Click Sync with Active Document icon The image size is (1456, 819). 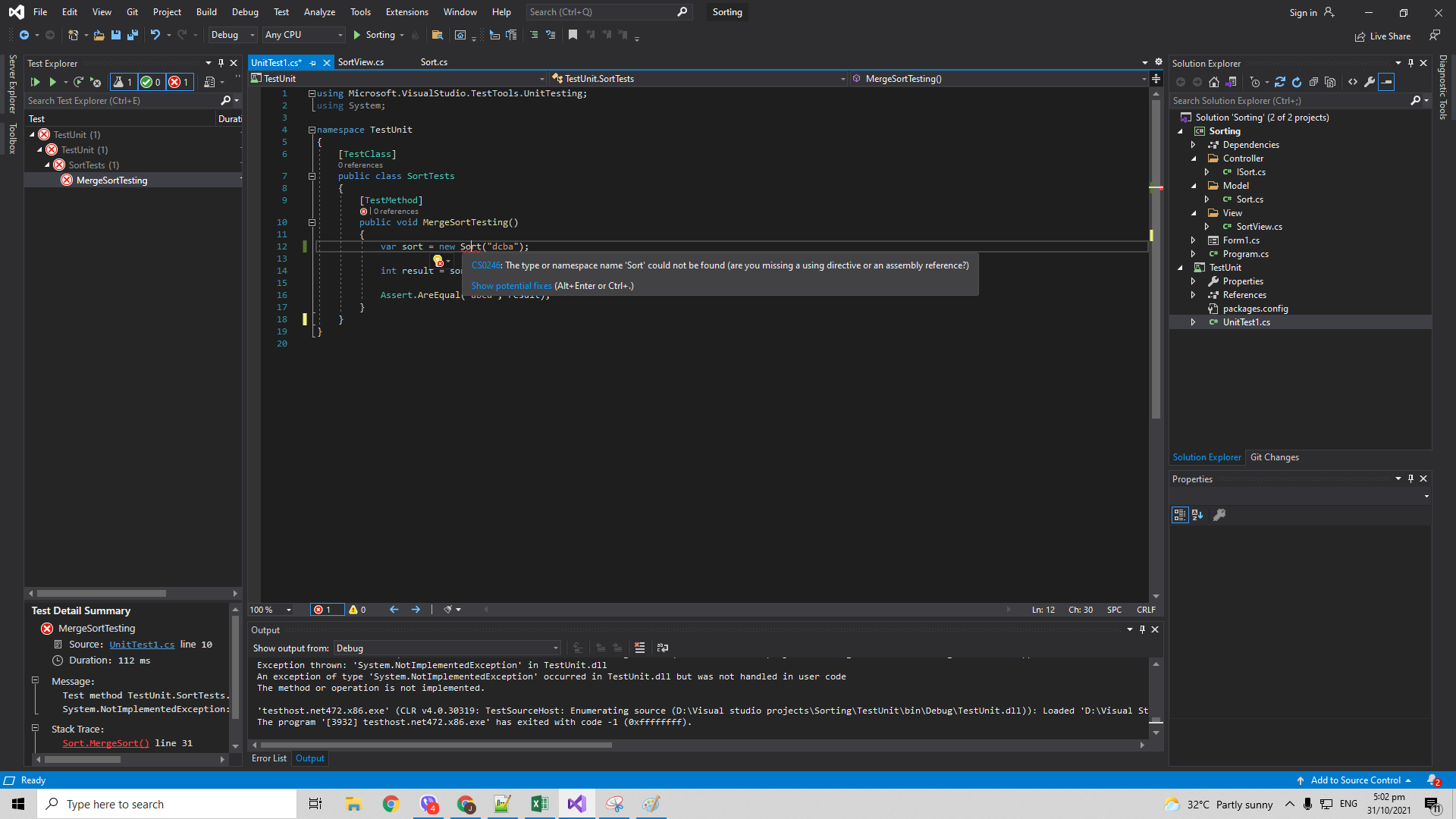pos(1280,82)
